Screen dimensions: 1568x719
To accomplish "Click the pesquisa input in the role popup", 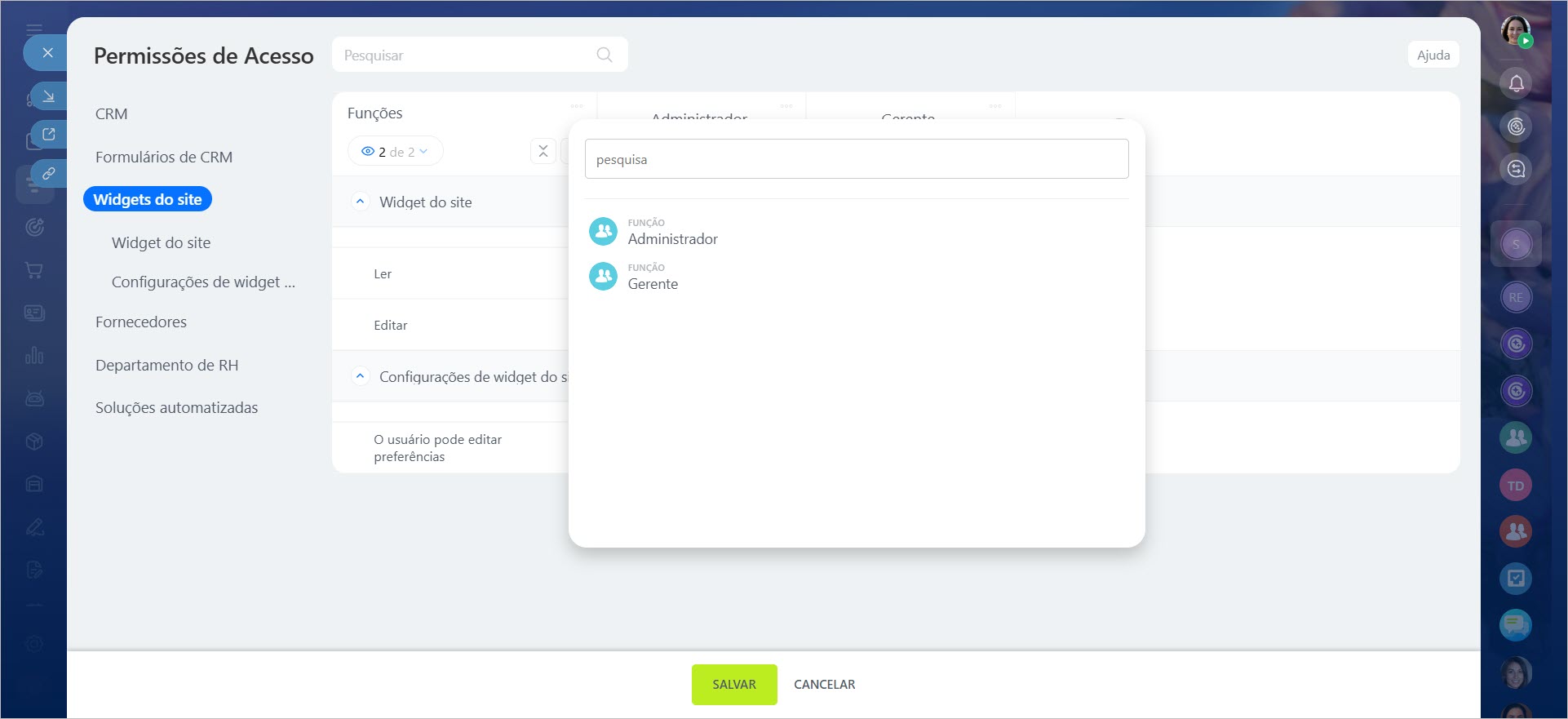I will pos(856,159).
